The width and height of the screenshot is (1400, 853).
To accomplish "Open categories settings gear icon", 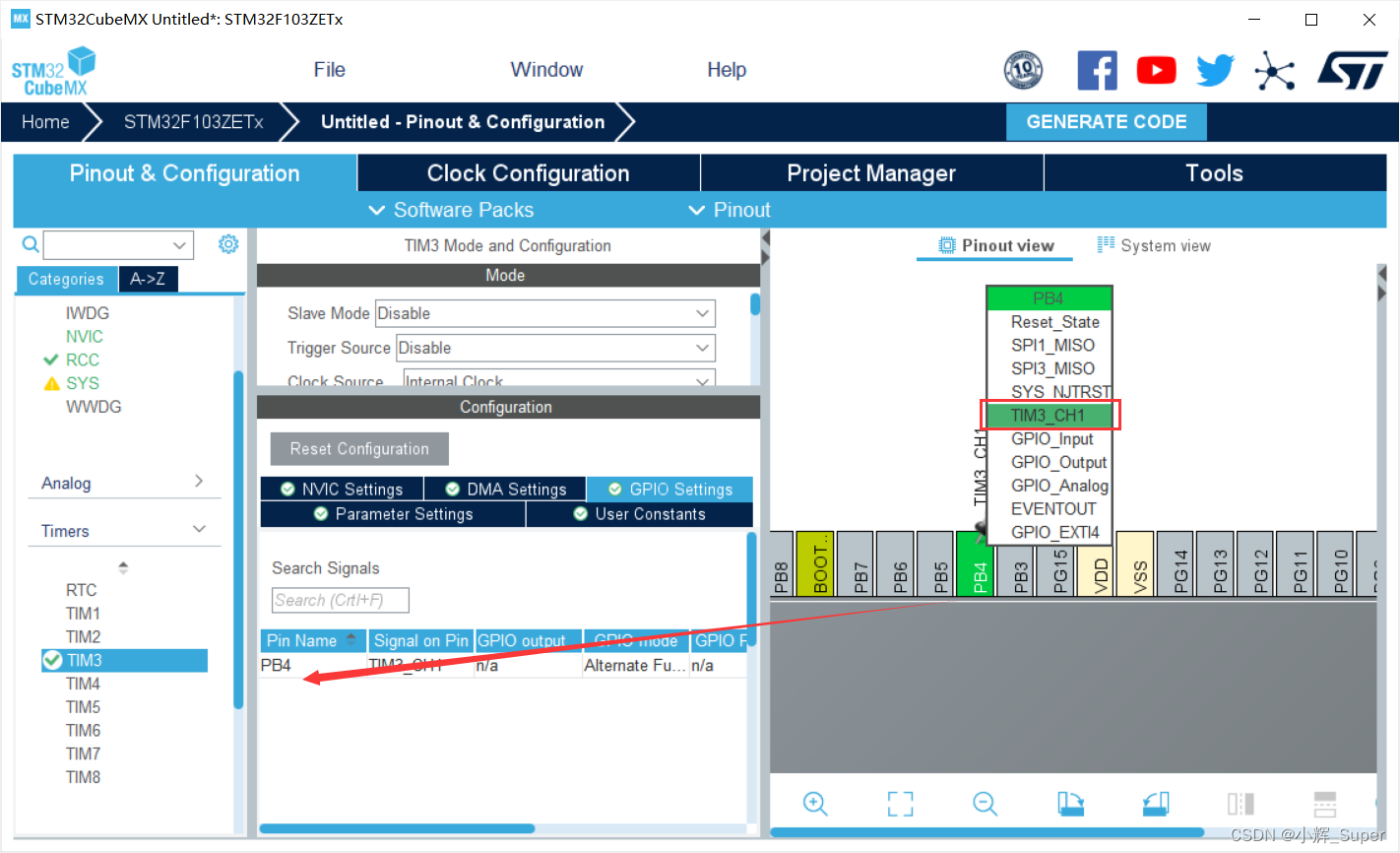I will pos(228,244).
